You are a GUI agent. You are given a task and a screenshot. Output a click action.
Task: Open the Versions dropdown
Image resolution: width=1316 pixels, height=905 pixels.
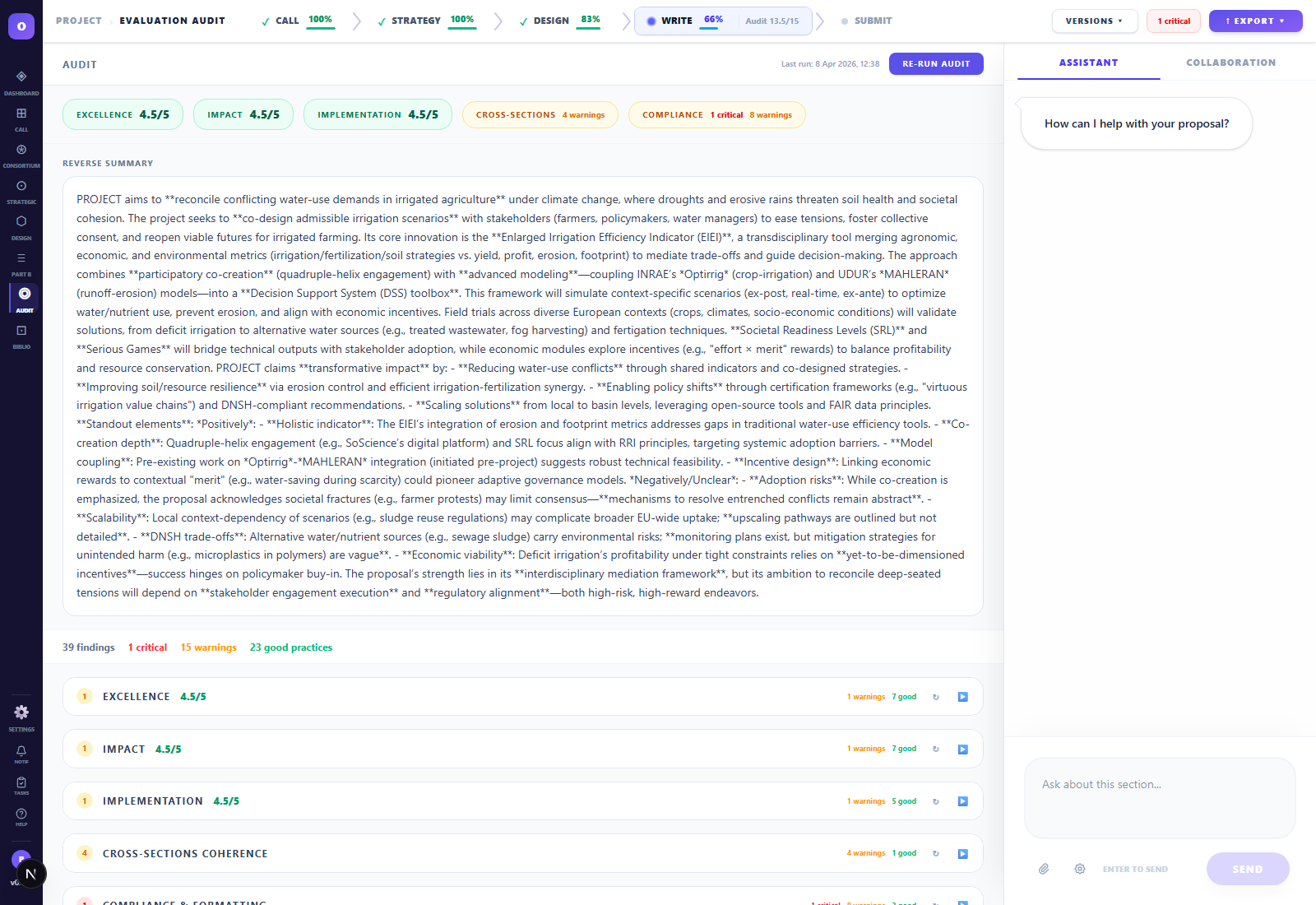coord(1094,21)
